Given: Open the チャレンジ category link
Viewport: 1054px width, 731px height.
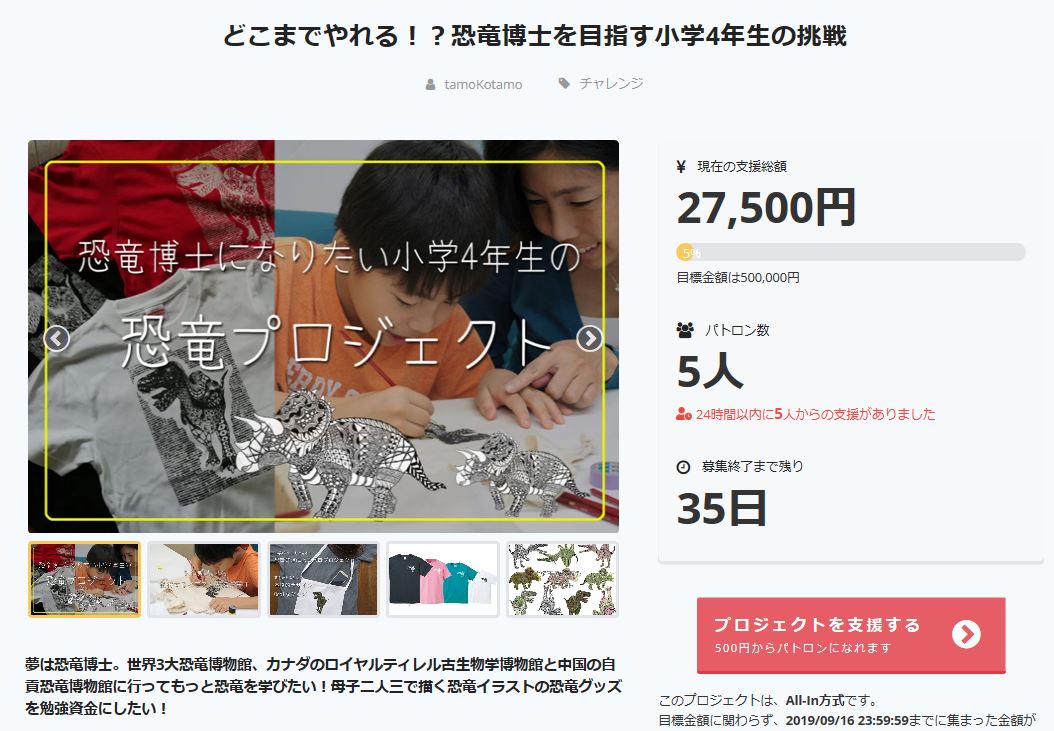Looking at the screenshot, I should (x=611, y=83).
